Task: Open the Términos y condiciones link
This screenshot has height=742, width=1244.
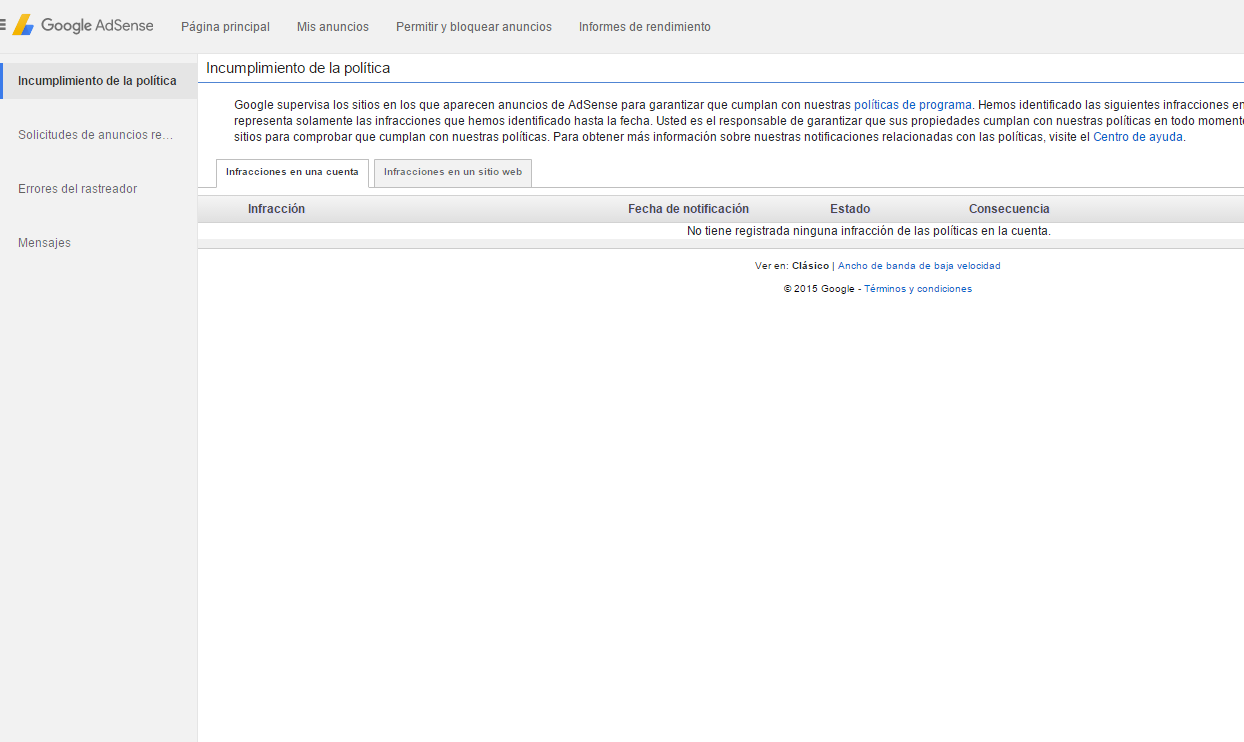Action: (917, 289)
